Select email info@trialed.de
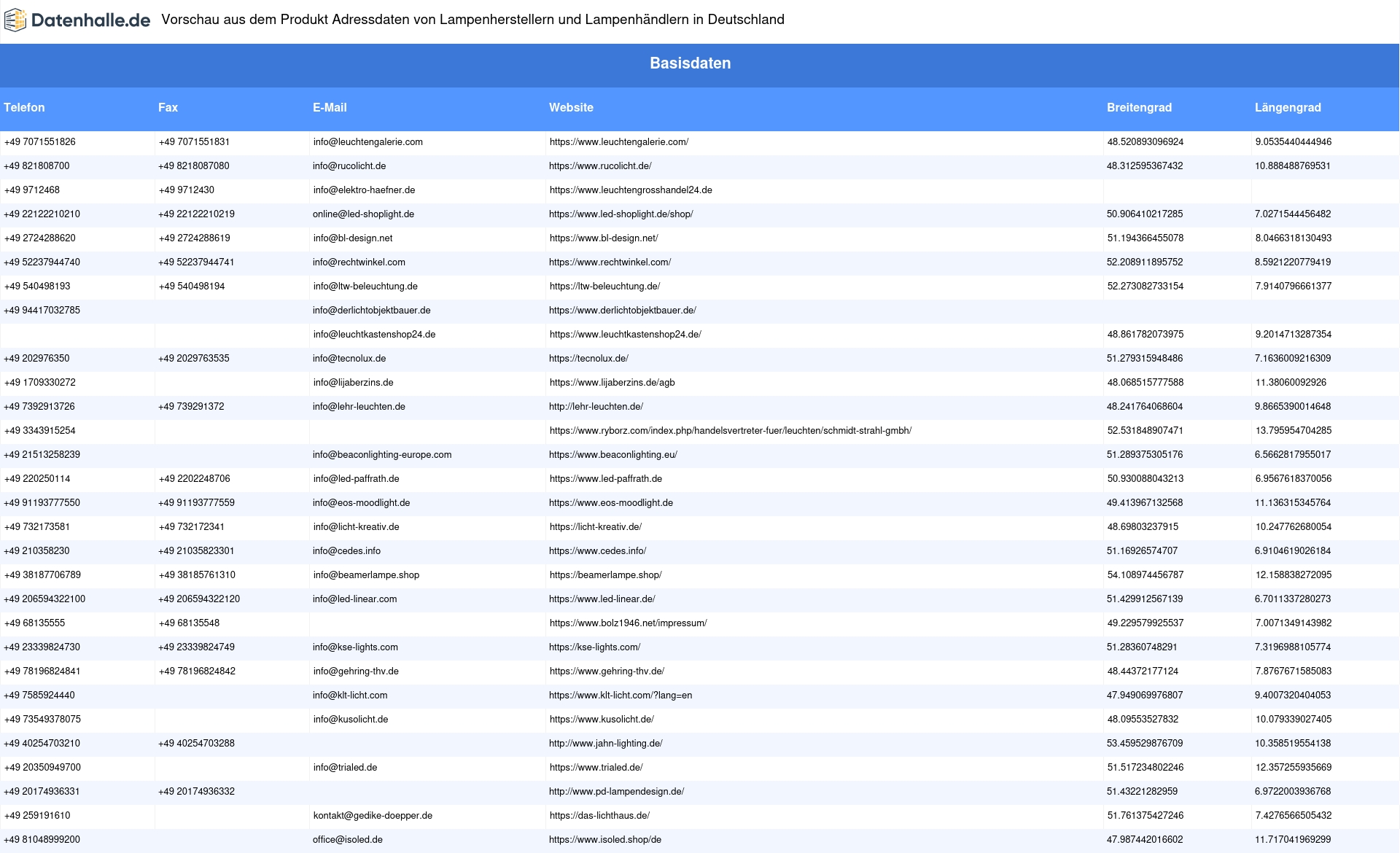The image size is (1400, 853). pyautogui.click(x=345, y=768)
